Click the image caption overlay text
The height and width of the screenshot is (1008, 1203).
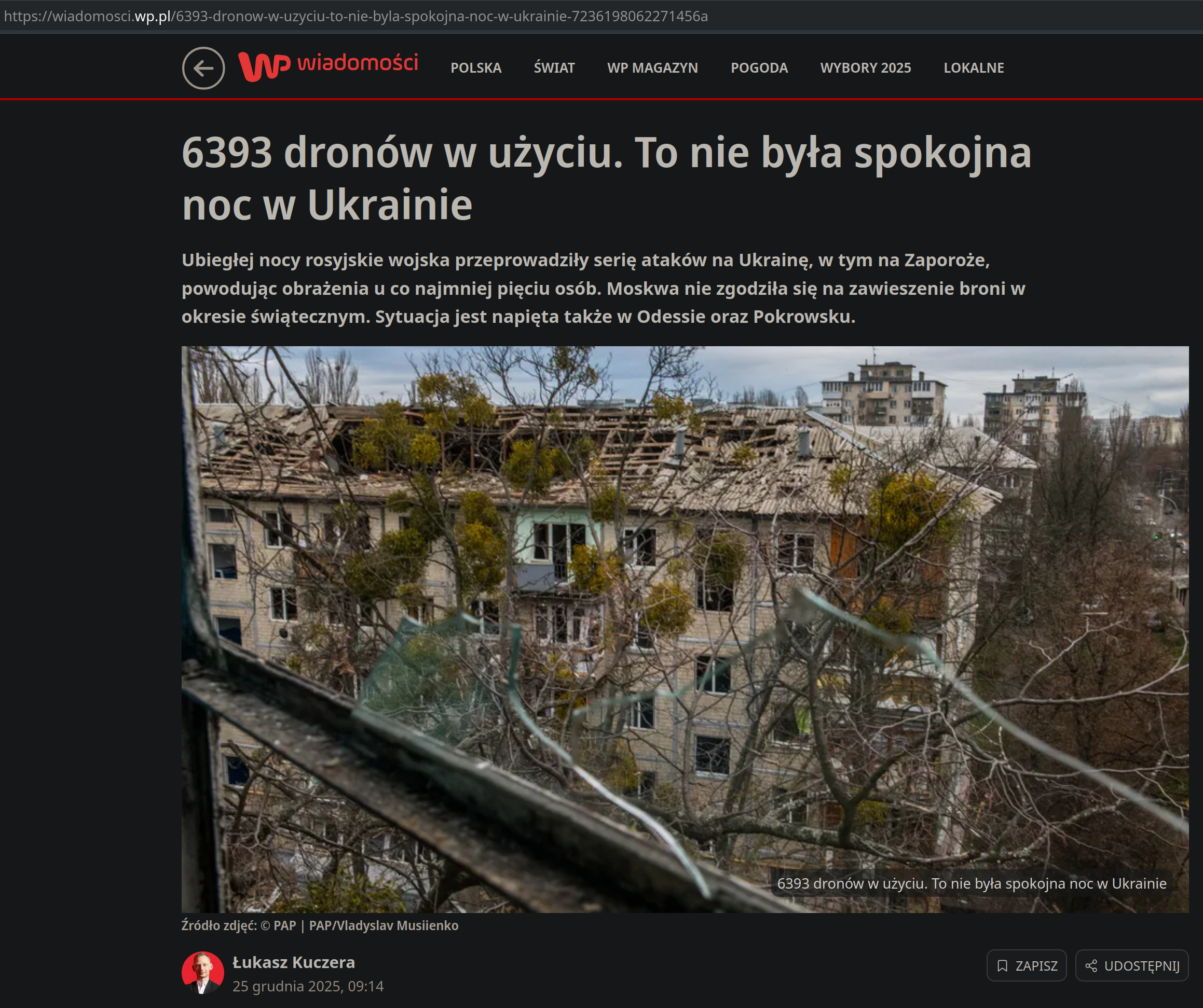[972, 883]
